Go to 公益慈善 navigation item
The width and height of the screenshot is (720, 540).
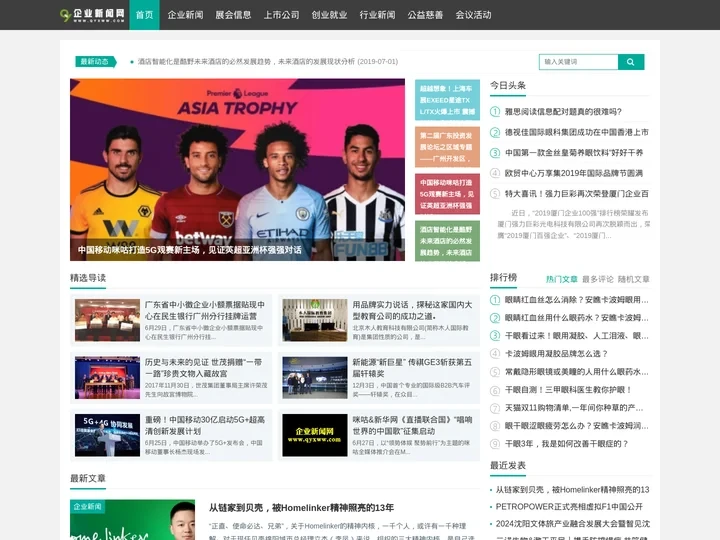(x=425, y=15)
